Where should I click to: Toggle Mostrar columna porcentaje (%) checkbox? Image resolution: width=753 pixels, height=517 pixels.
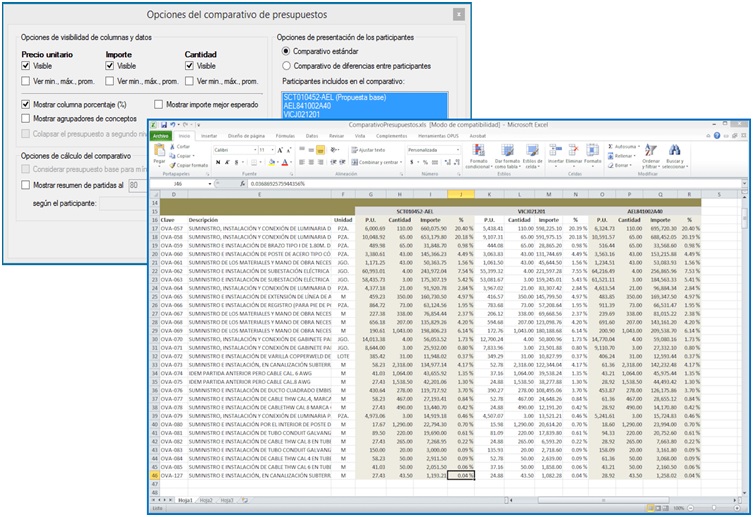(26, 103)
